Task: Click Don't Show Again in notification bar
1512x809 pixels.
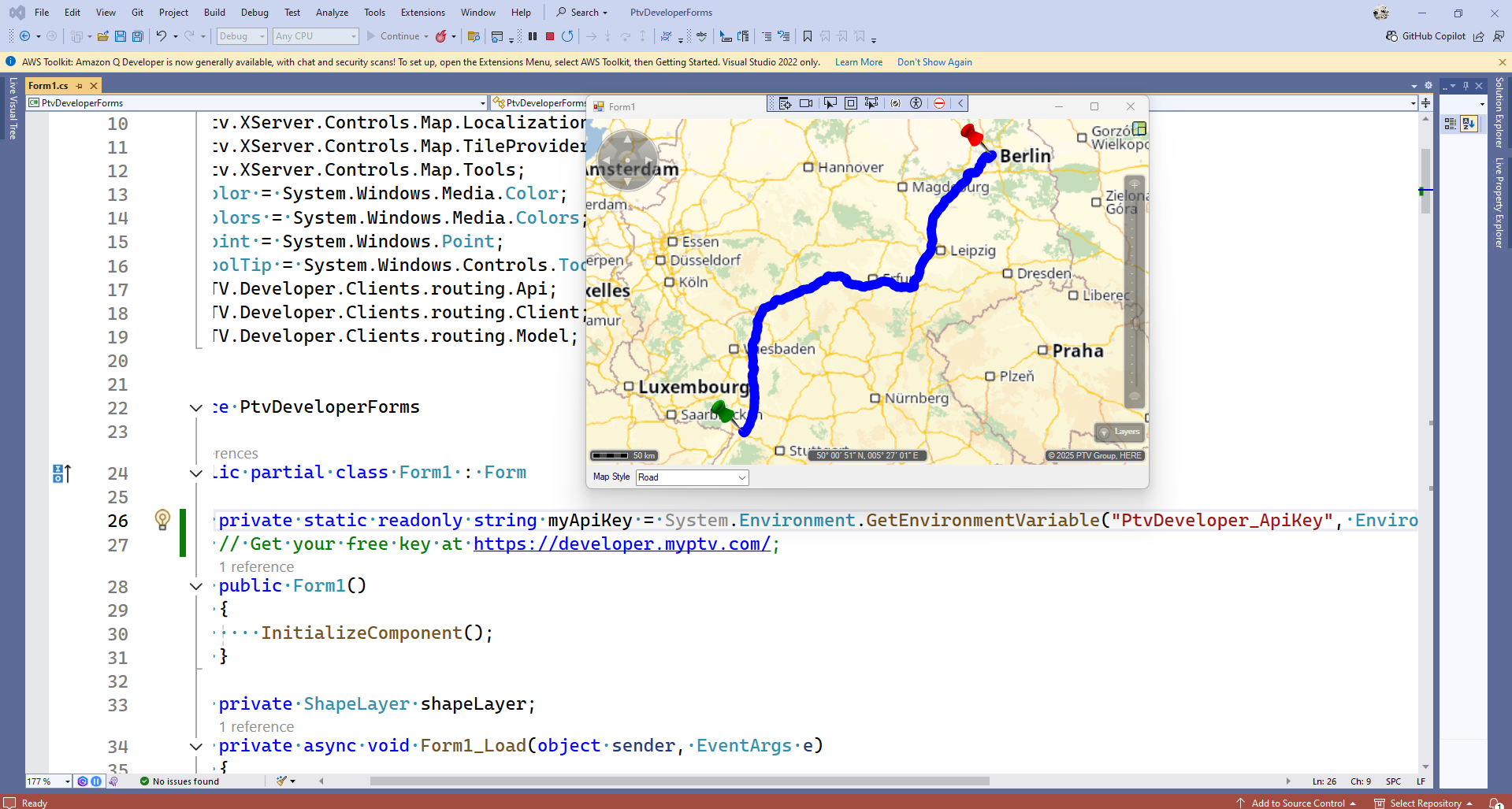Action: point(934,62)
